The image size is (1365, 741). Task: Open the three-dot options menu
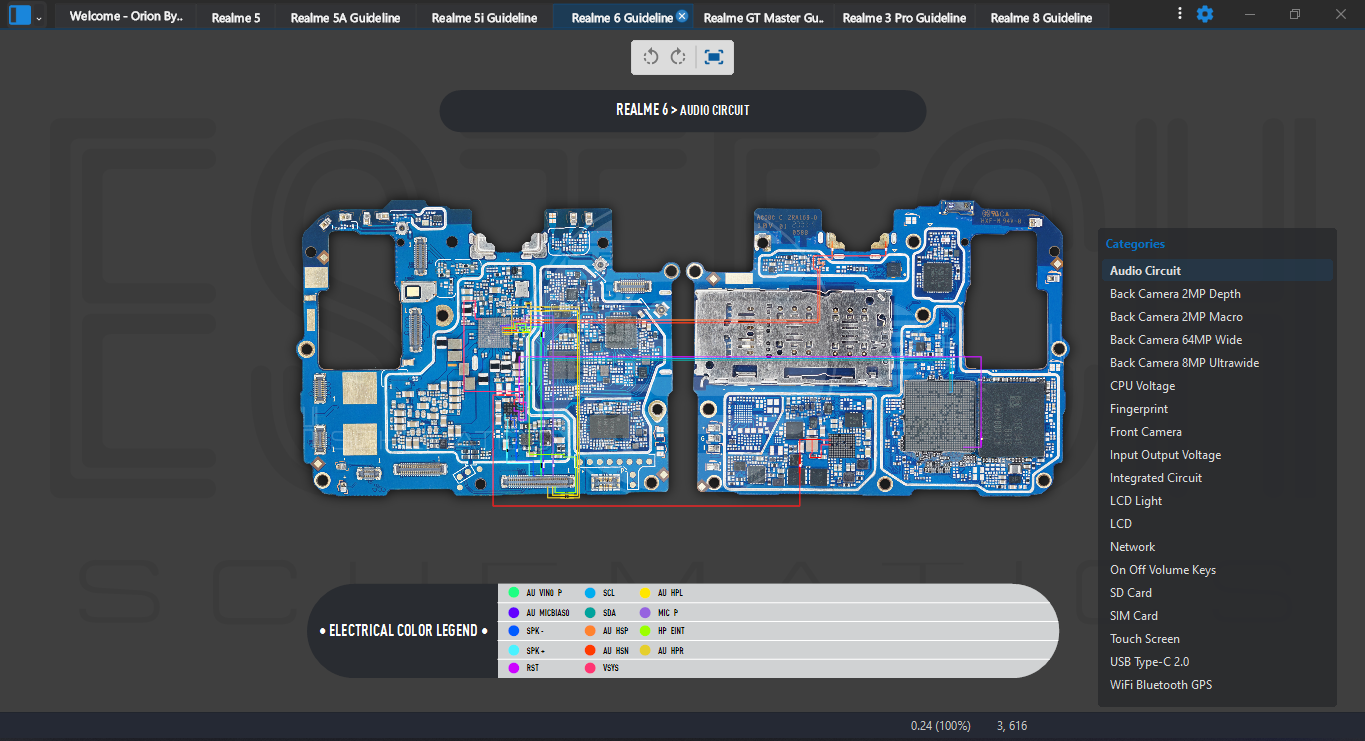pyautogui.click(x=1180, y=14)
